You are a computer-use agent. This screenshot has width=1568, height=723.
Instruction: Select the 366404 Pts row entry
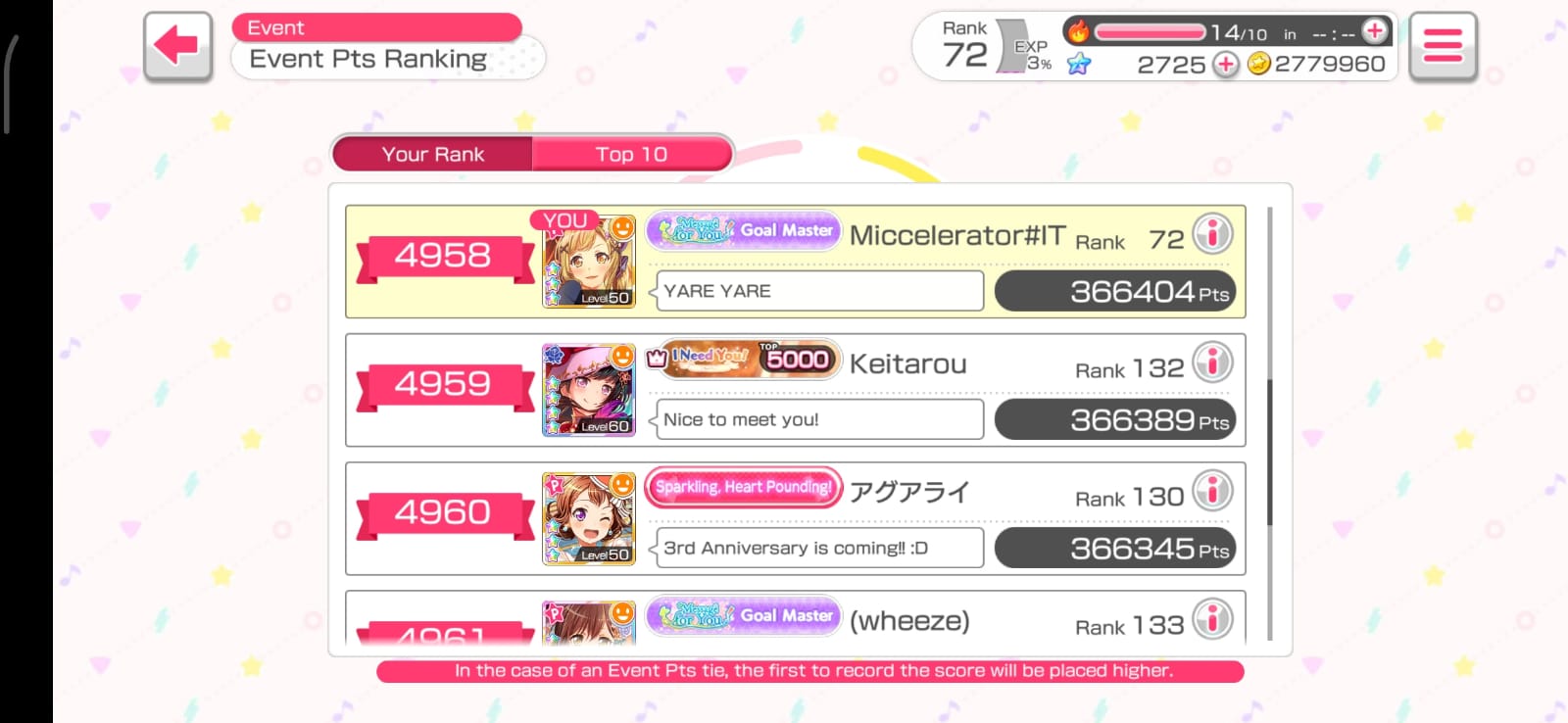point(796,262)
